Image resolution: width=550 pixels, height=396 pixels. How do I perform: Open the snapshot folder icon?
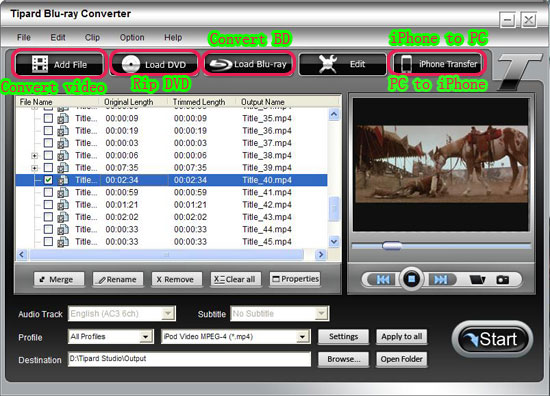point(477,280)
